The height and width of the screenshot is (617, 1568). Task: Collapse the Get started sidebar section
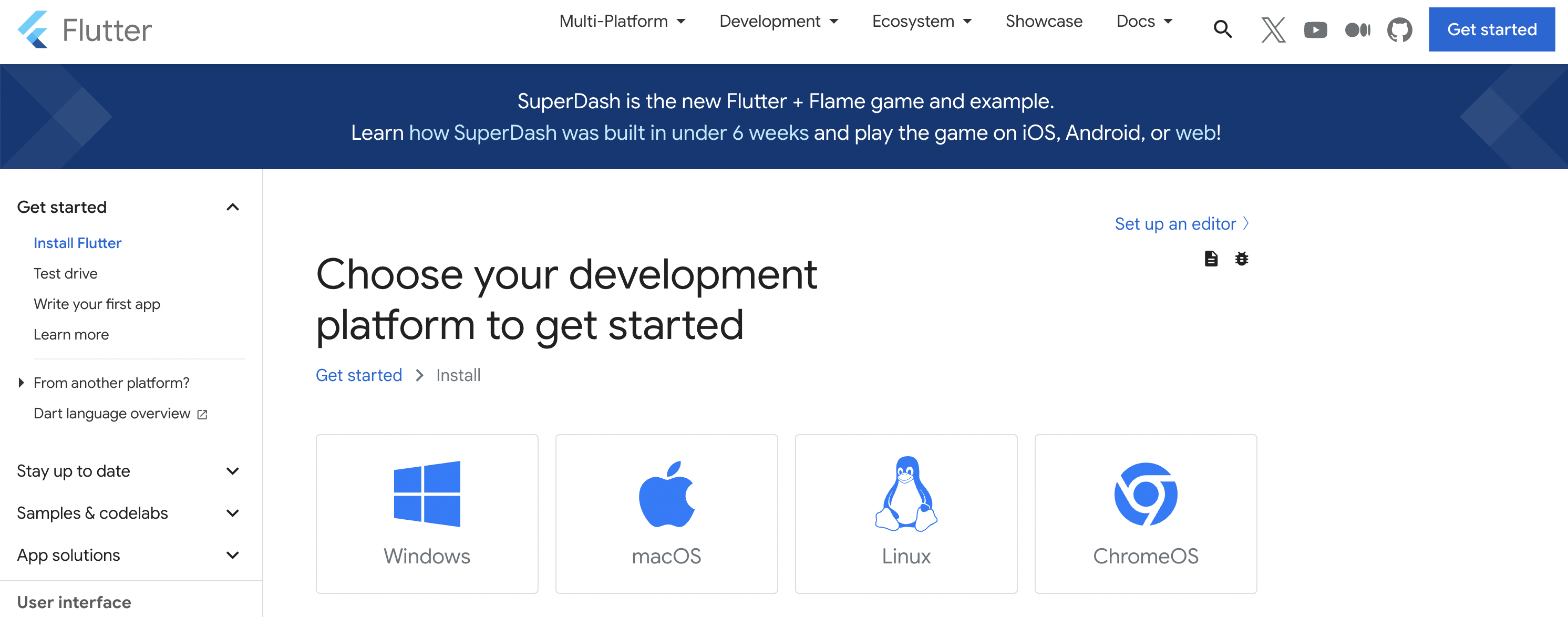point(233,207)
